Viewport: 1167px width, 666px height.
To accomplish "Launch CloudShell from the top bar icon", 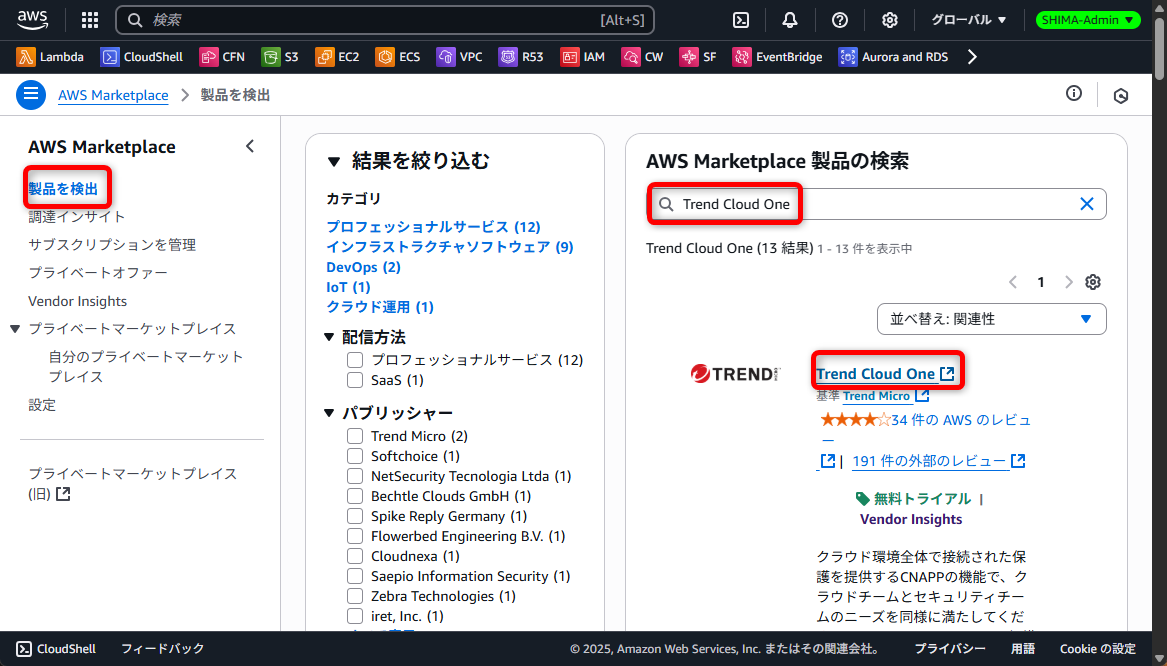I will coord(741,20).
